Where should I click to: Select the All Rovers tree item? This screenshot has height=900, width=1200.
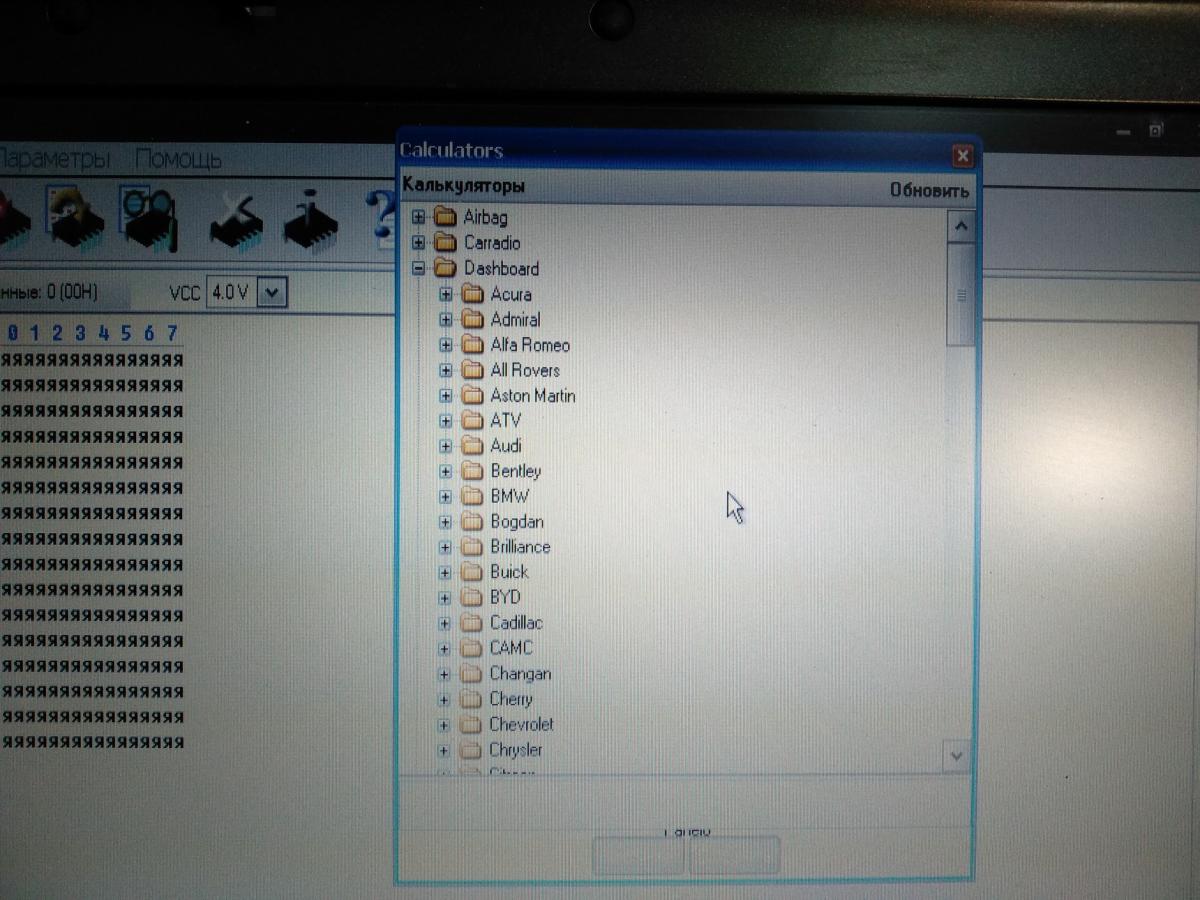point(525,370)
